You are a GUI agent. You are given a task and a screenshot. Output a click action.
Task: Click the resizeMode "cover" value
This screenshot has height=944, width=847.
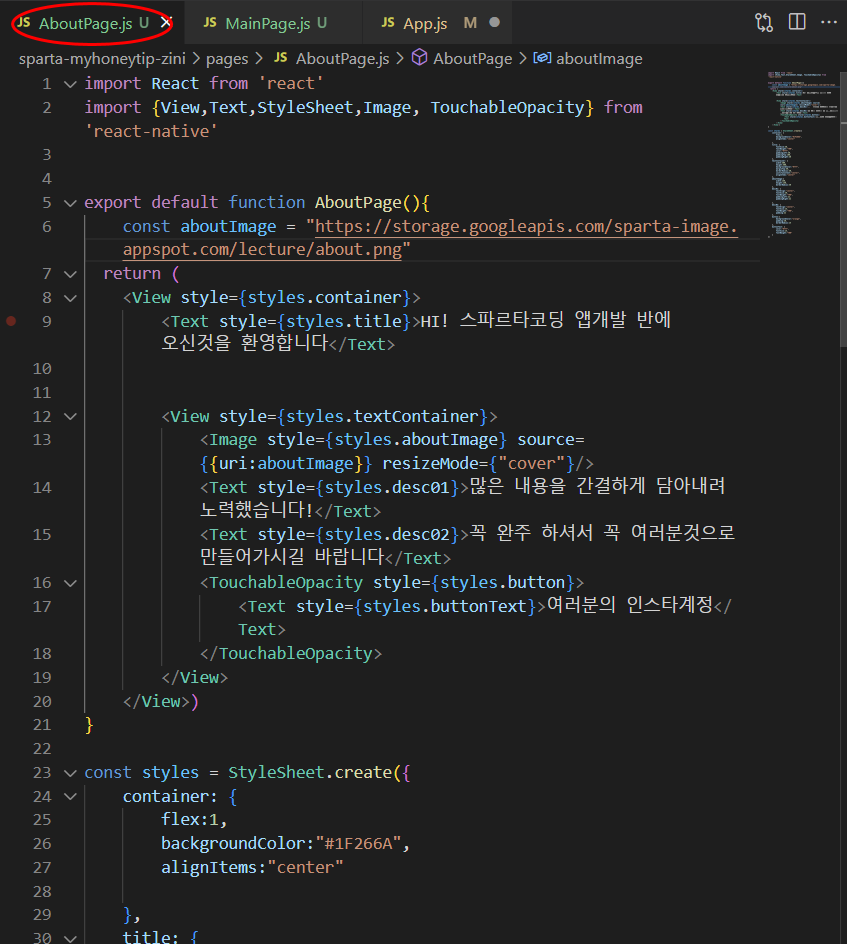[x=532, y=464]
